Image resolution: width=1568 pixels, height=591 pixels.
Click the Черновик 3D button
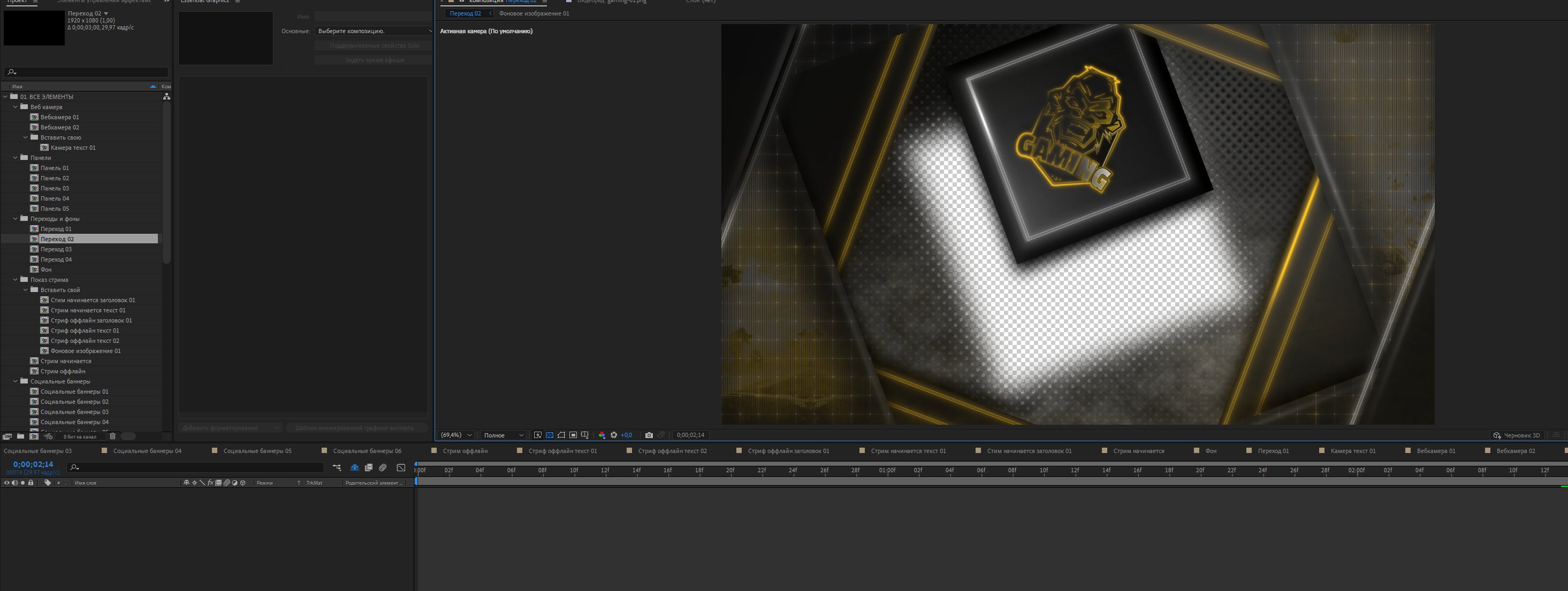click(x=1516, y=435)
